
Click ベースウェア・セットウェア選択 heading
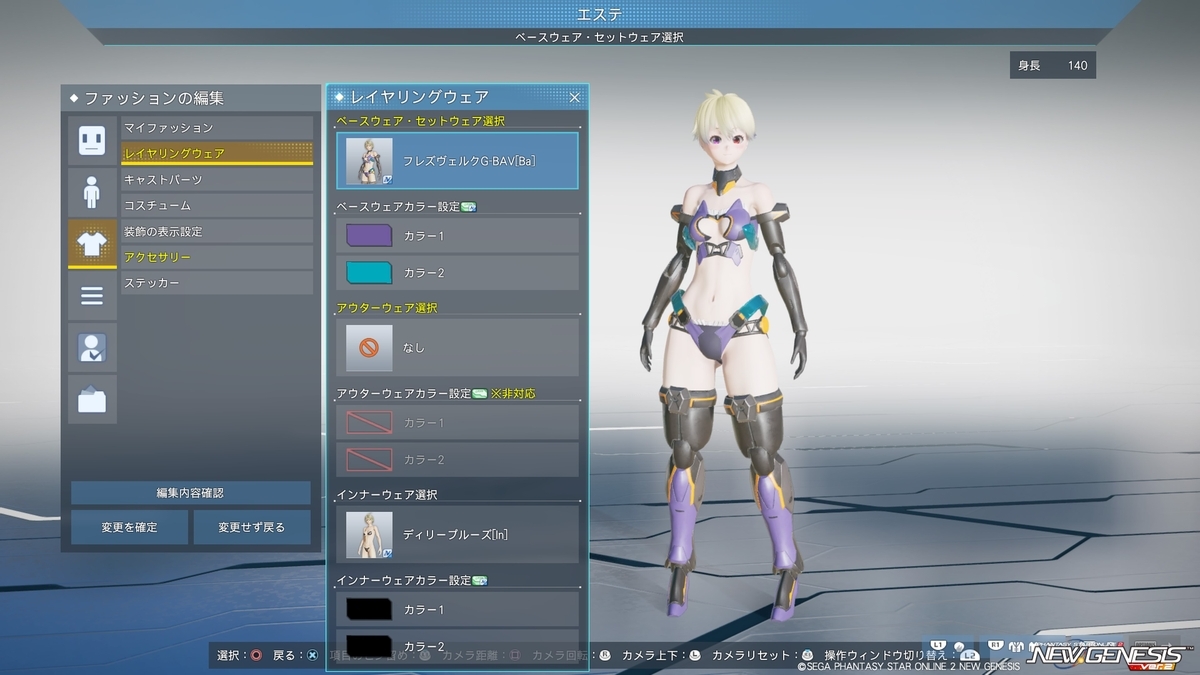(x=421, y=121)
